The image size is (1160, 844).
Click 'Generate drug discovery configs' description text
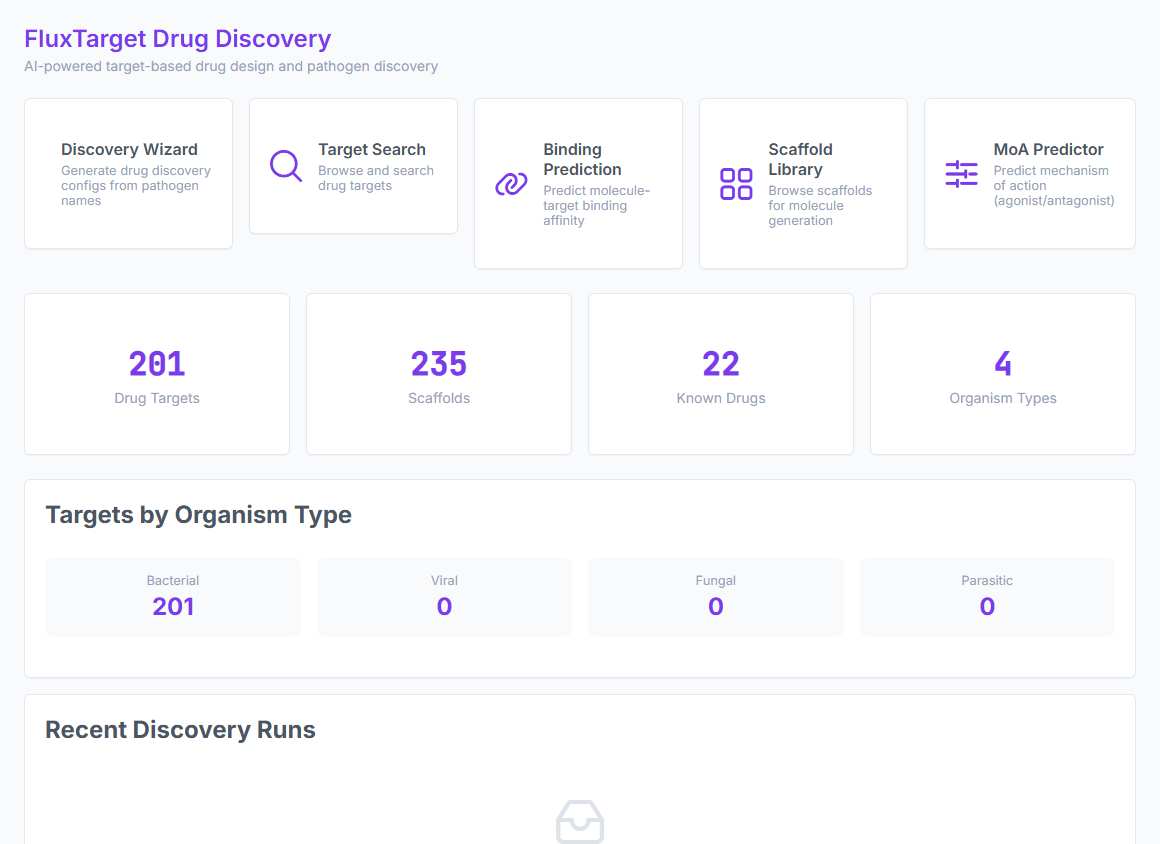[135, 186]
